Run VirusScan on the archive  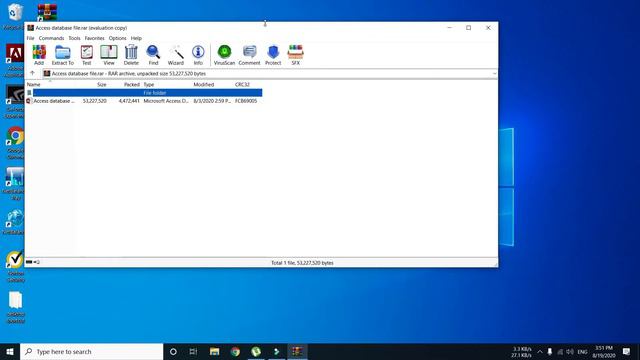(224, 55)
